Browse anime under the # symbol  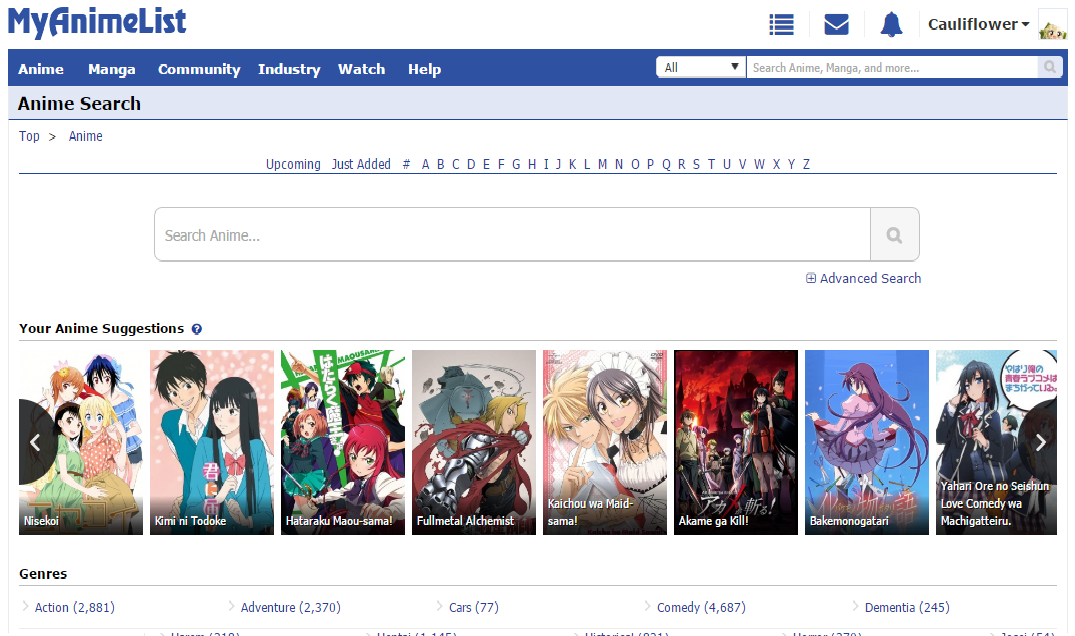[406, 164]
